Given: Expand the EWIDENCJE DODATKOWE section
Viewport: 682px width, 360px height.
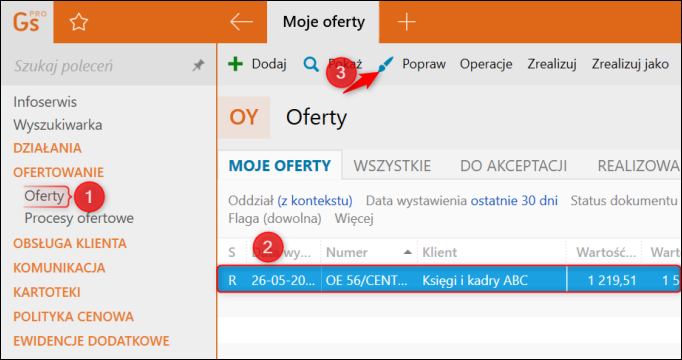Looking at the screenshot, I should [91, 340].
